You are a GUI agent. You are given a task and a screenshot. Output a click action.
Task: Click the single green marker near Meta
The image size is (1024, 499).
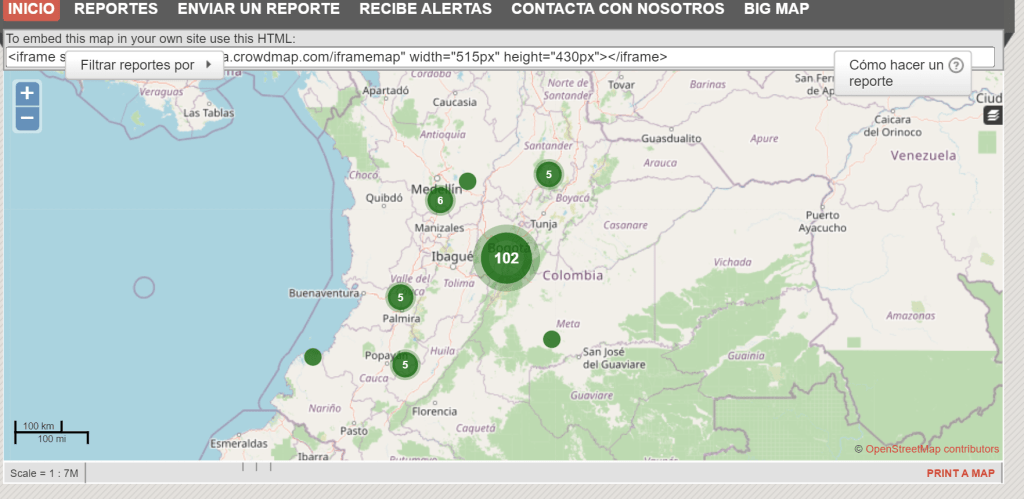pos(551,339)
